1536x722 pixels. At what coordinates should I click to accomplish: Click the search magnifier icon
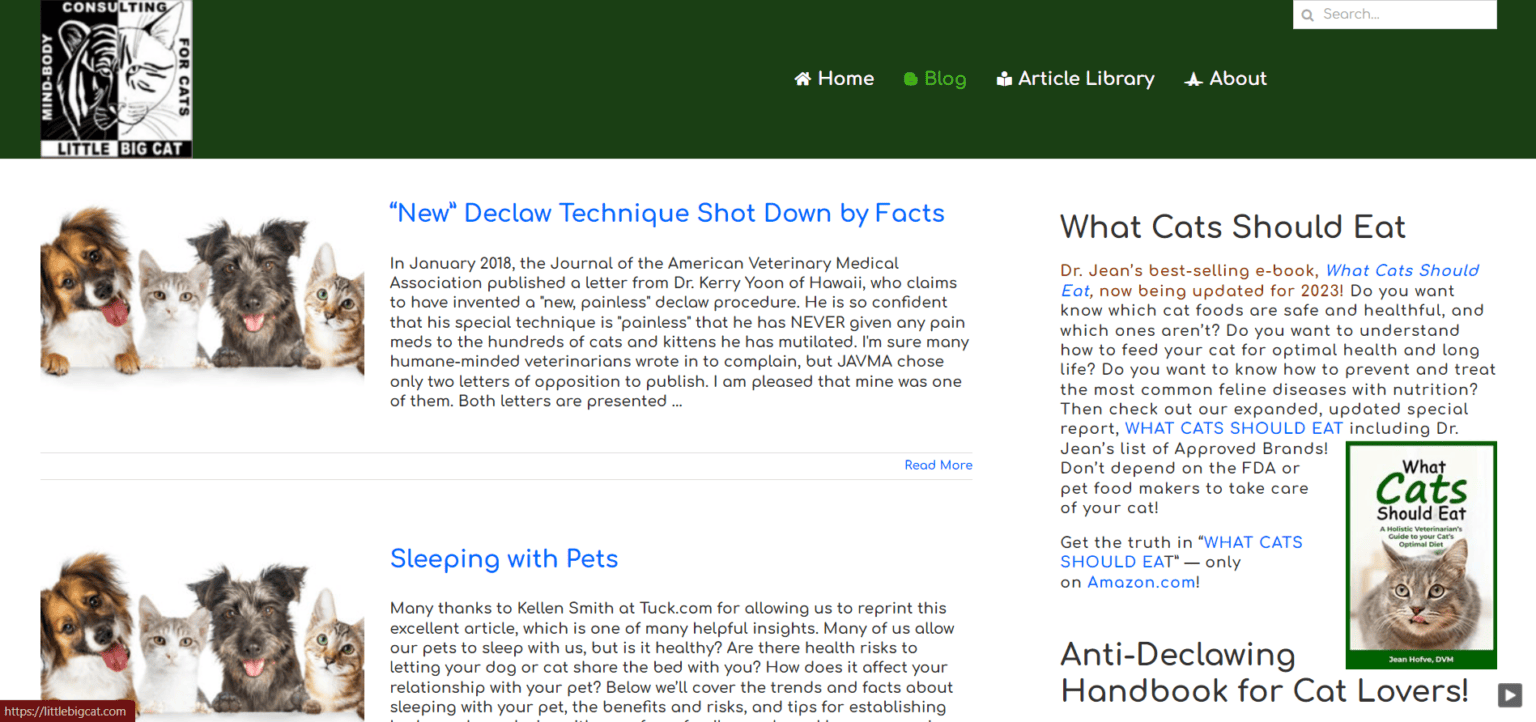1308,14
